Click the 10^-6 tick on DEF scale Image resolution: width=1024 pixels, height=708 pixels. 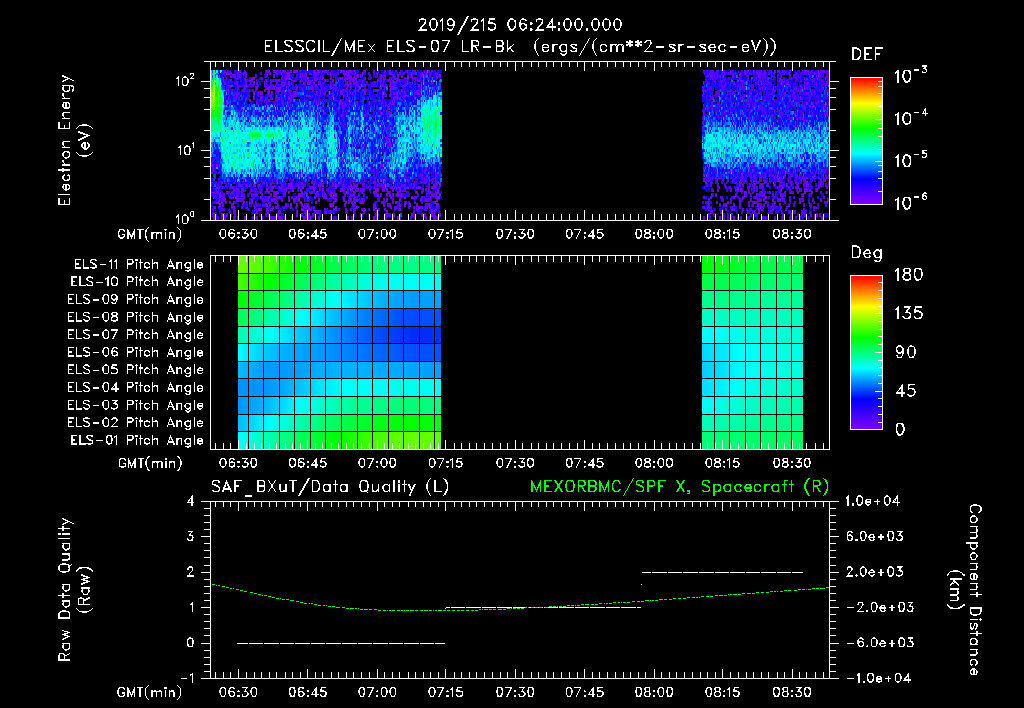tap(911, 202)
